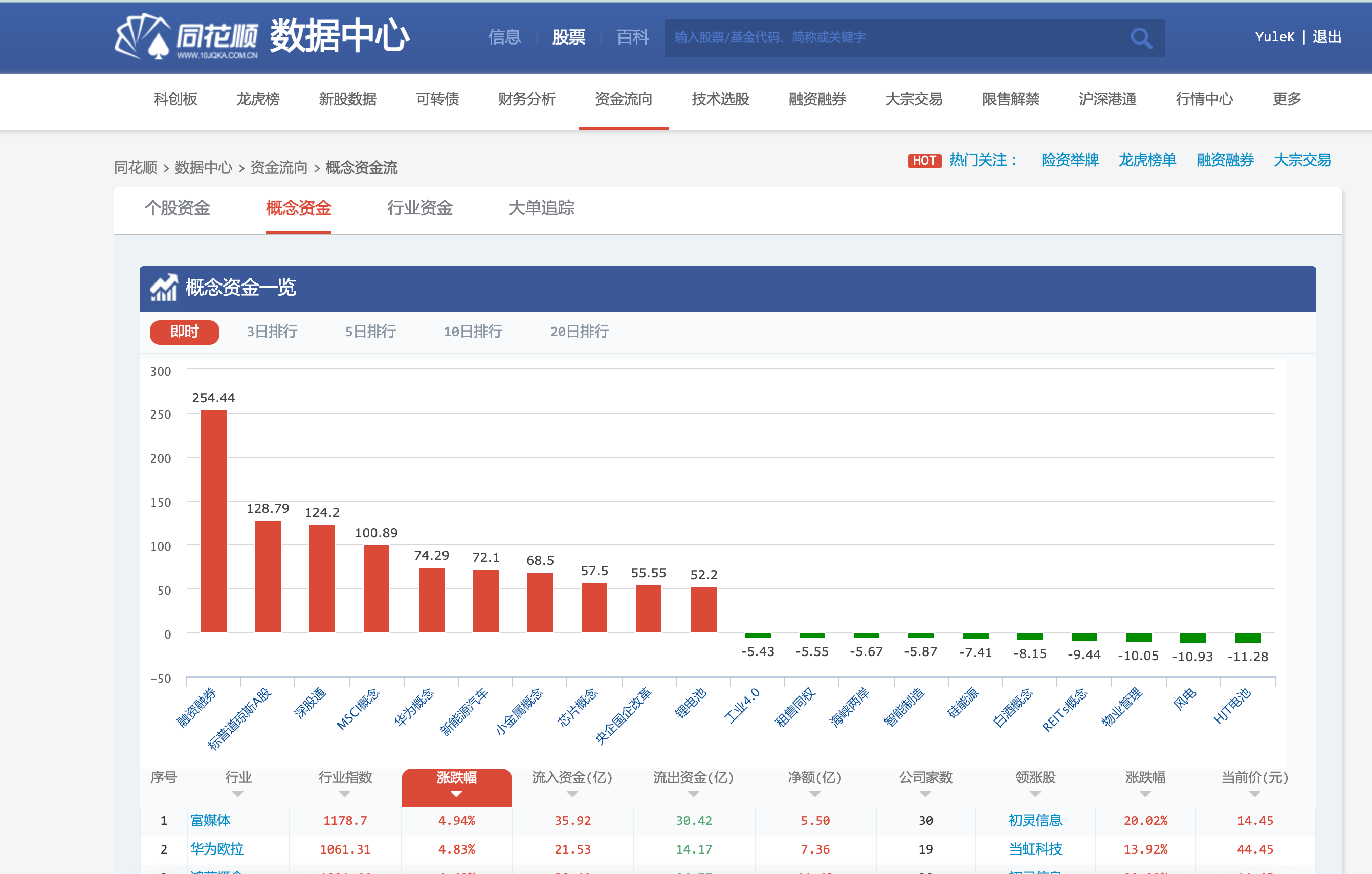Click the 融资融券 red bar in chart
This screenshot has height=874, width=1372.
214,521
